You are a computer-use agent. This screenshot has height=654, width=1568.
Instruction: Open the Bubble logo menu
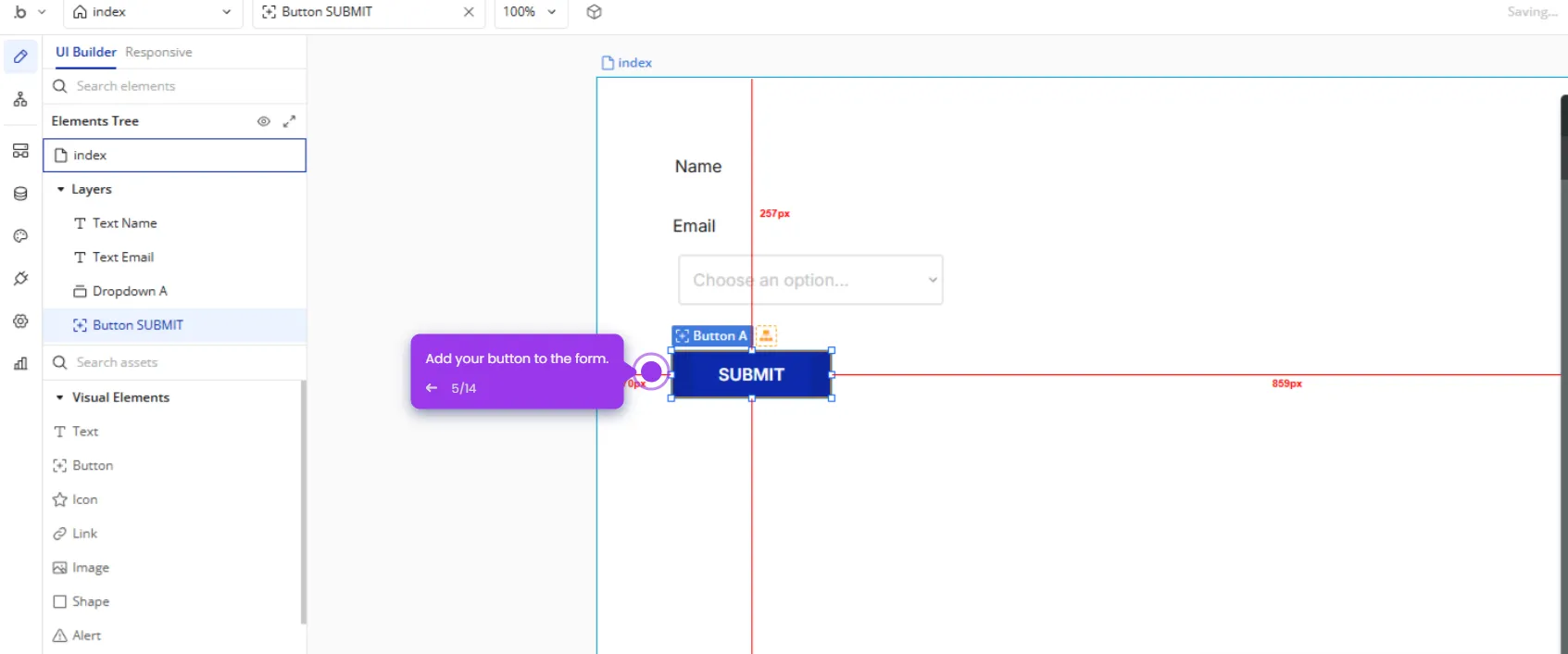(x=30, y=12)
